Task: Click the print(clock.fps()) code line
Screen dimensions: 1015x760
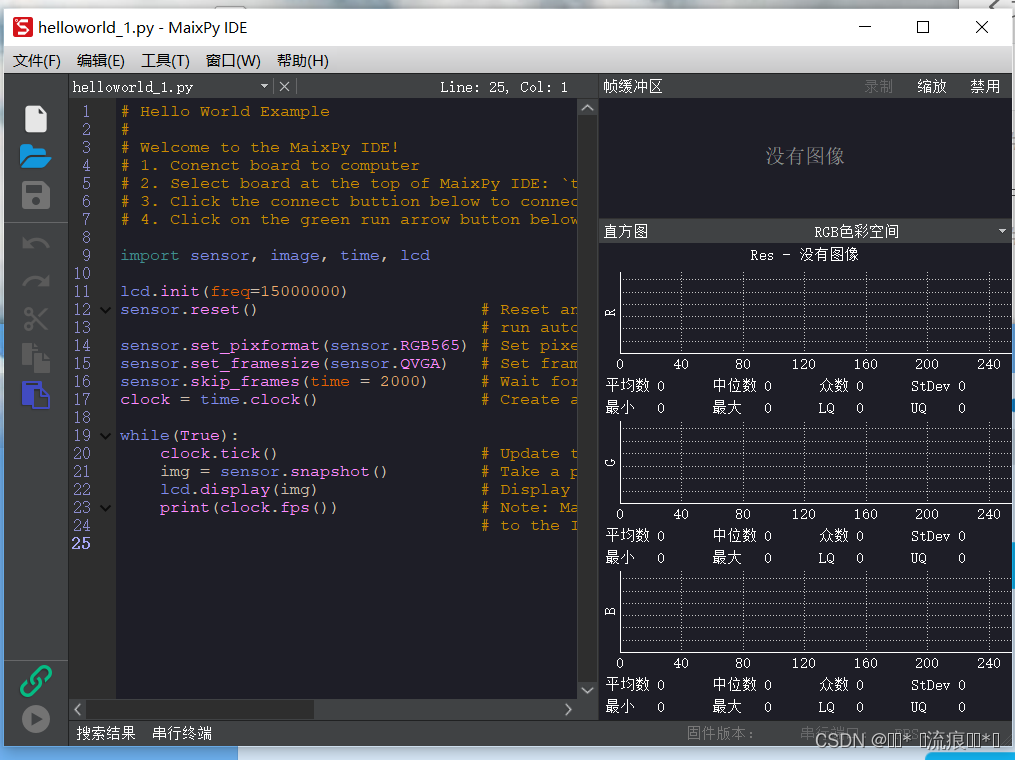Action: (249, 508)
